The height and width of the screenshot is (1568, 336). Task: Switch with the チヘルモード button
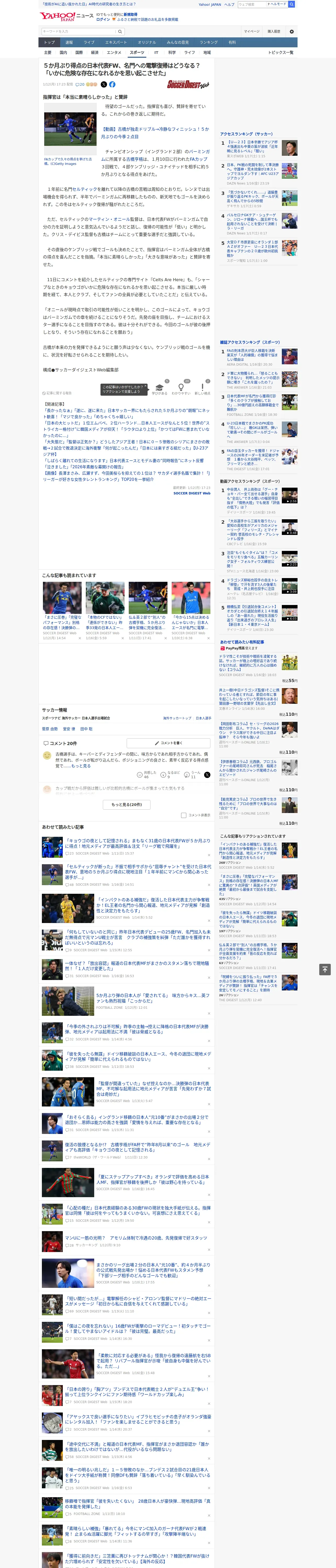[277, 4]
